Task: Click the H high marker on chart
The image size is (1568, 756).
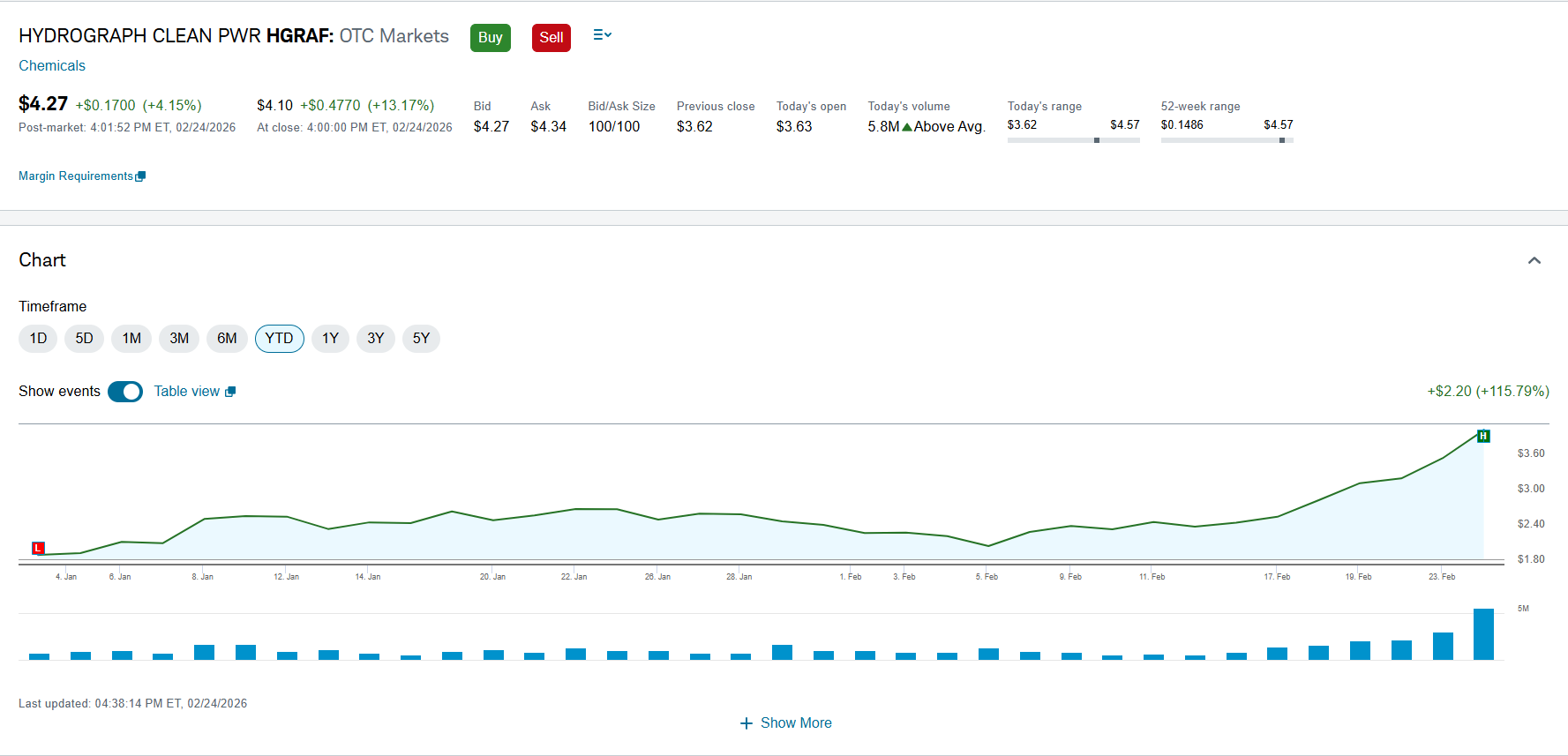Action: (1483, 436)
